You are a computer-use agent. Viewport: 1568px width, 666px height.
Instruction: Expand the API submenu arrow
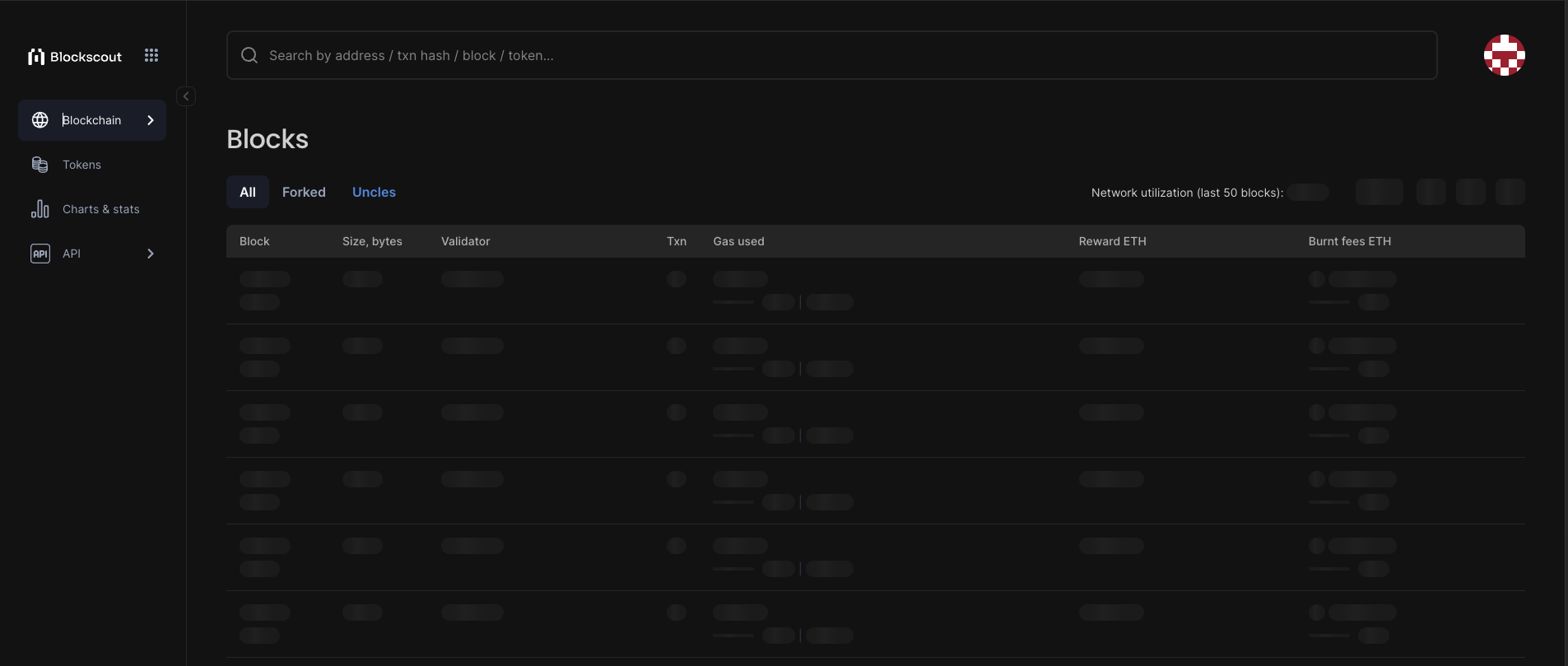(151, 254)
